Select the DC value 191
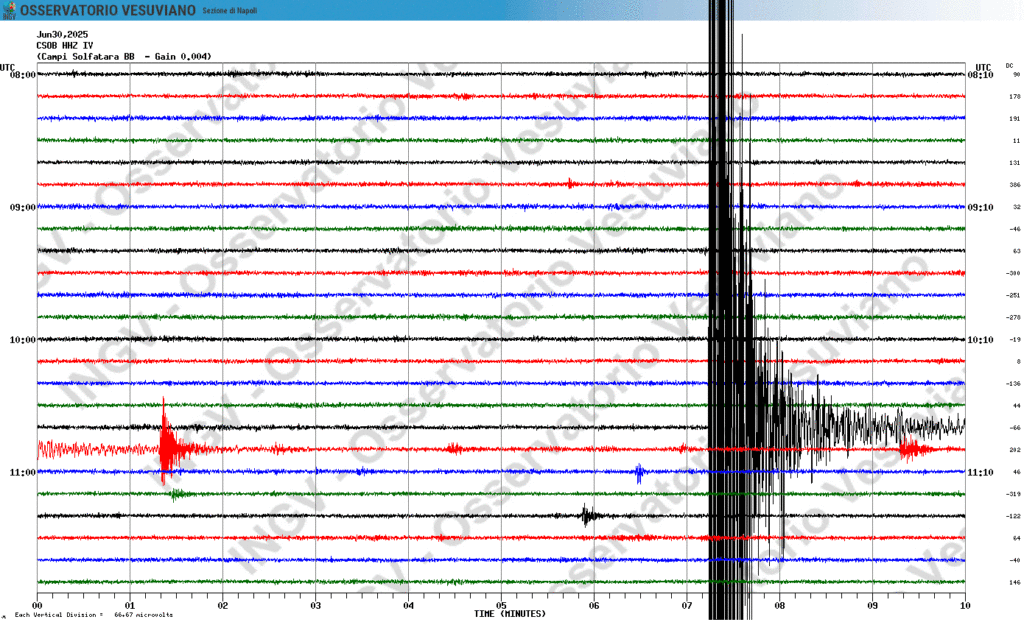The width and height of the screenshot is (1024, 625). pyautogui.click(x=1014, y=119)
